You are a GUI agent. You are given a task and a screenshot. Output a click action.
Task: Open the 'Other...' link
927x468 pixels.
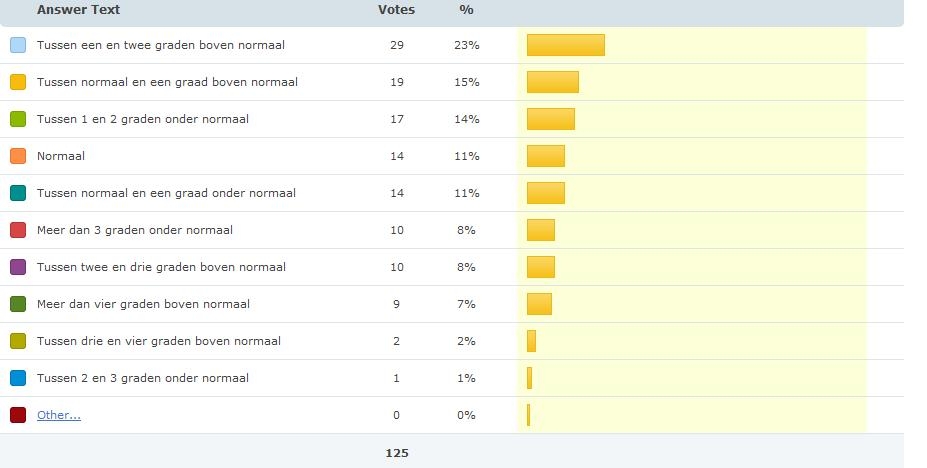point(59,415)
